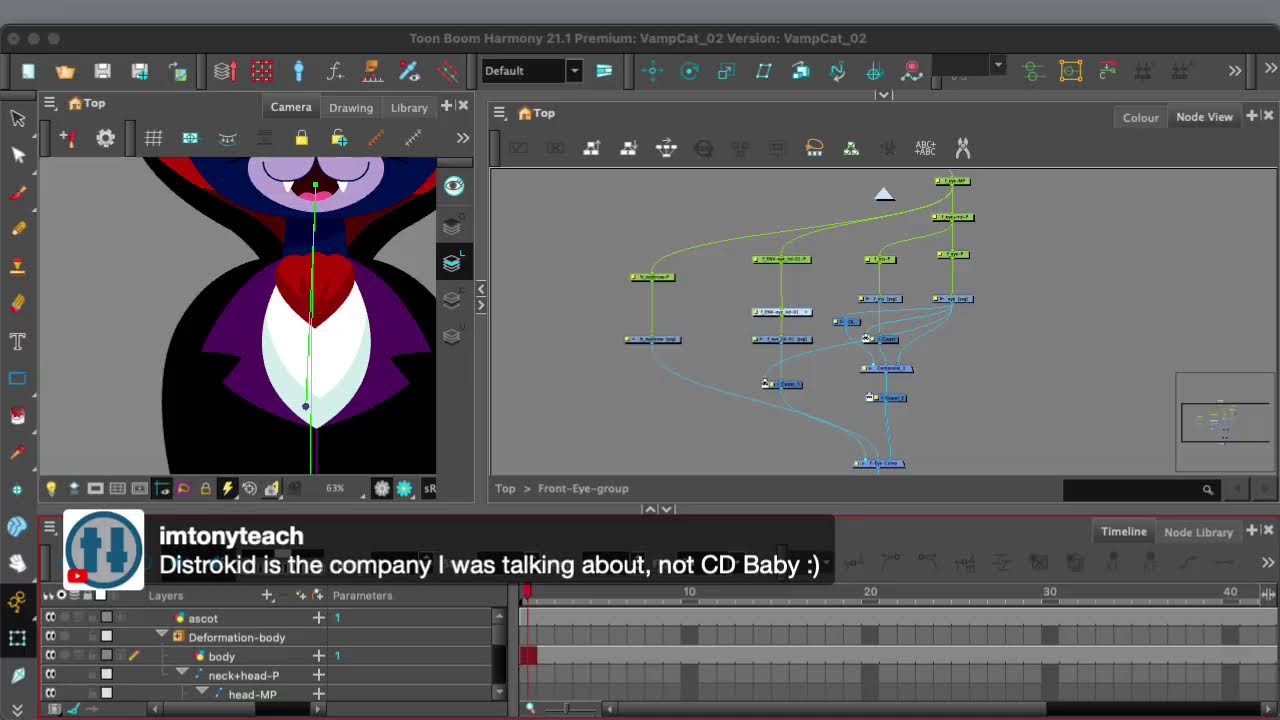Viewport: 1280px width, 720px height.
Task: Toggle the eye render preview button beside Camera view
Action: click(454, 186)
